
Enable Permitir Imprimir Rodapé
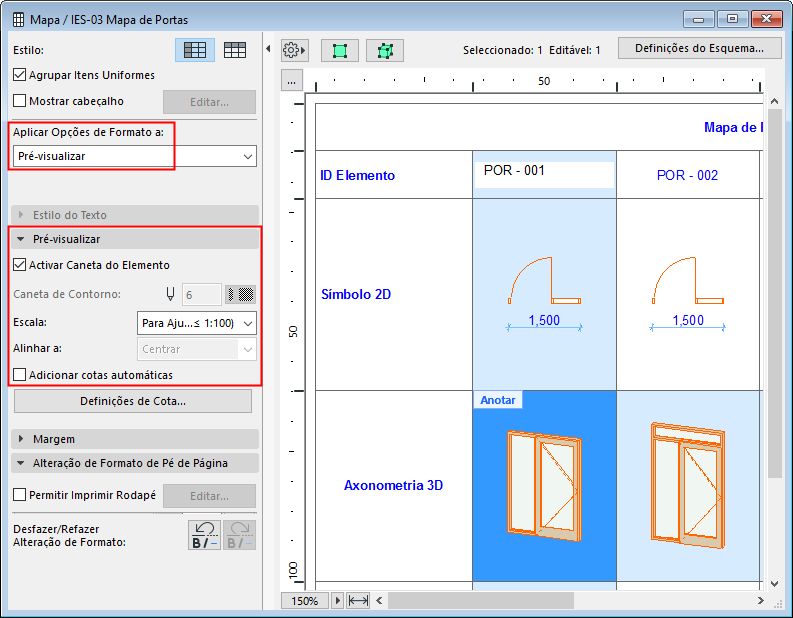pos(19,495)
